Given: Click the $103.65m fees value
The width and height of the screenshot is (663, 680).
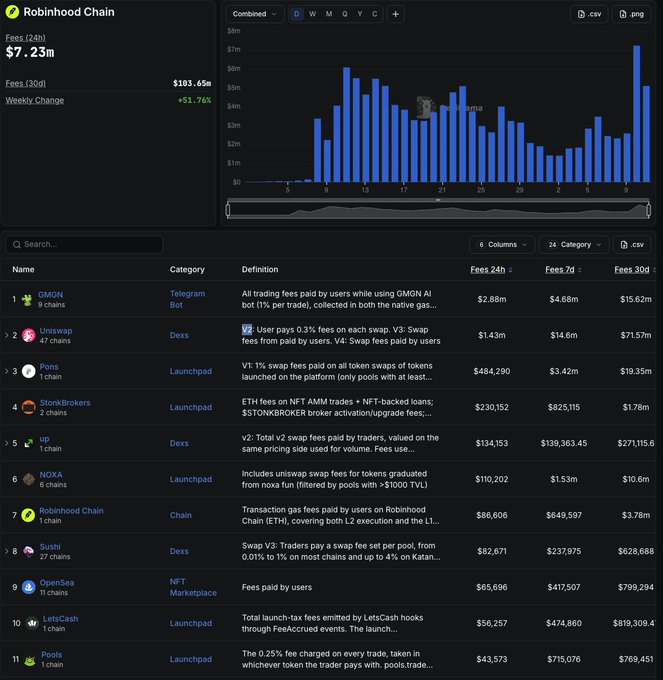Looking at the screenshot, I should [192, 83].
